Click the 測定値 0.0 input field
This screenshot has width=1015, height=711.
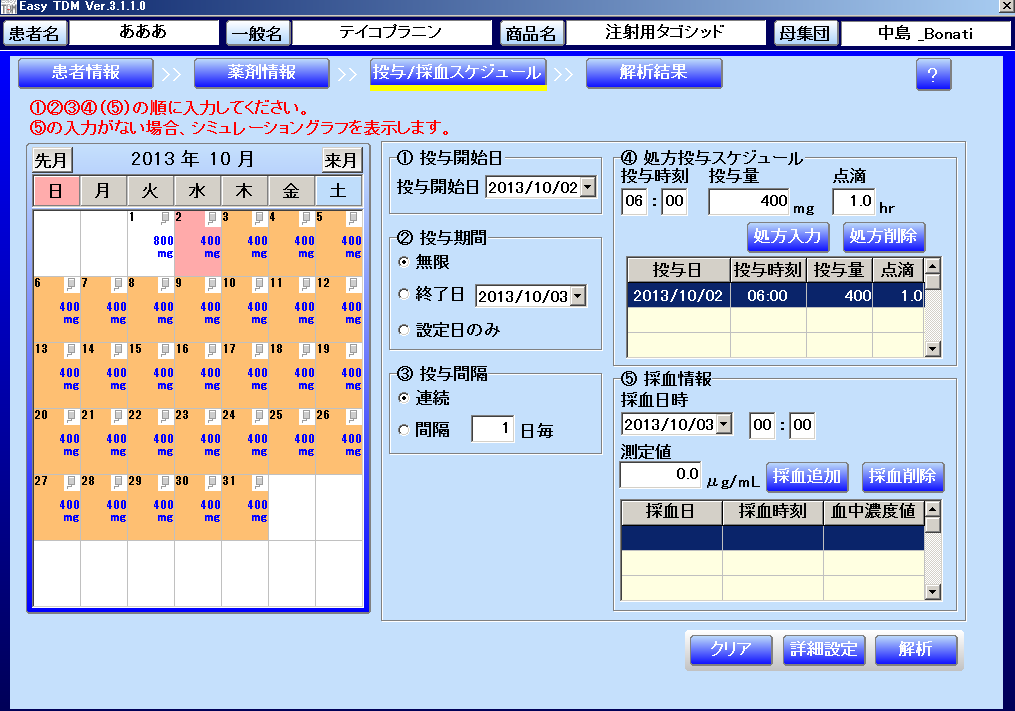point(660,475)
